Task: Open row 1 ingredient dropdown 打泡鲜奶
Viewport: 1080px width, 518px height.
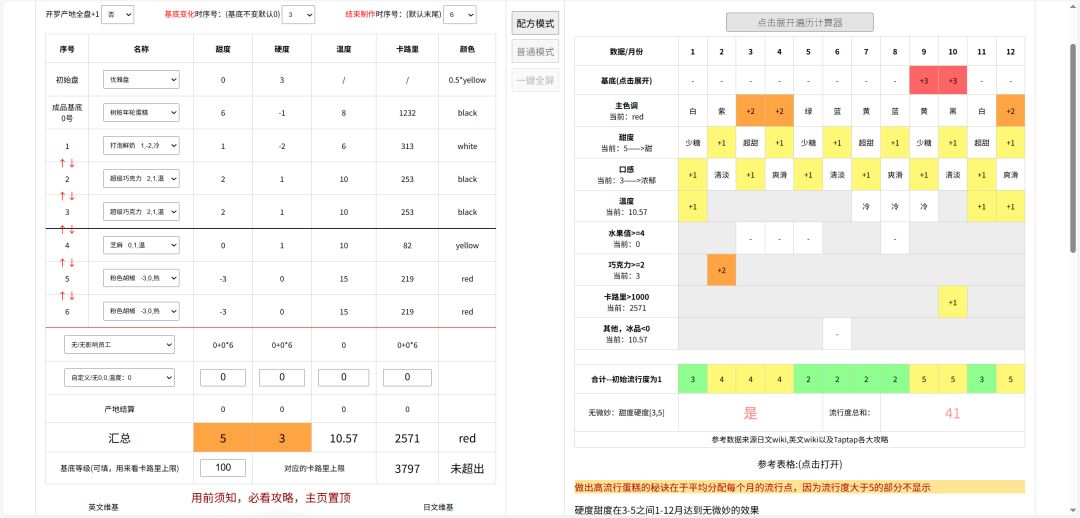Action: click(x=141, y=145)
